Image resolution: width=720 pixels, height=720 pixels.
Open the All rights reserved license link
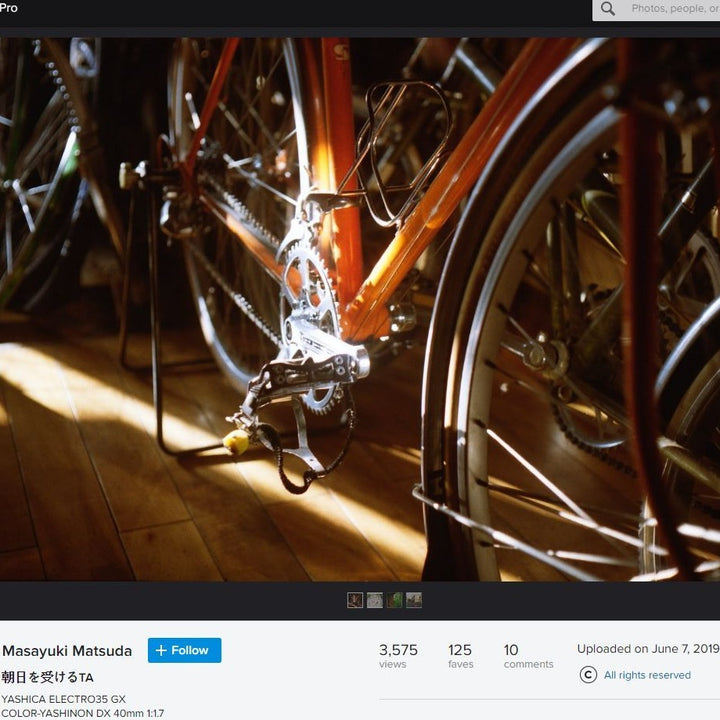647,675
